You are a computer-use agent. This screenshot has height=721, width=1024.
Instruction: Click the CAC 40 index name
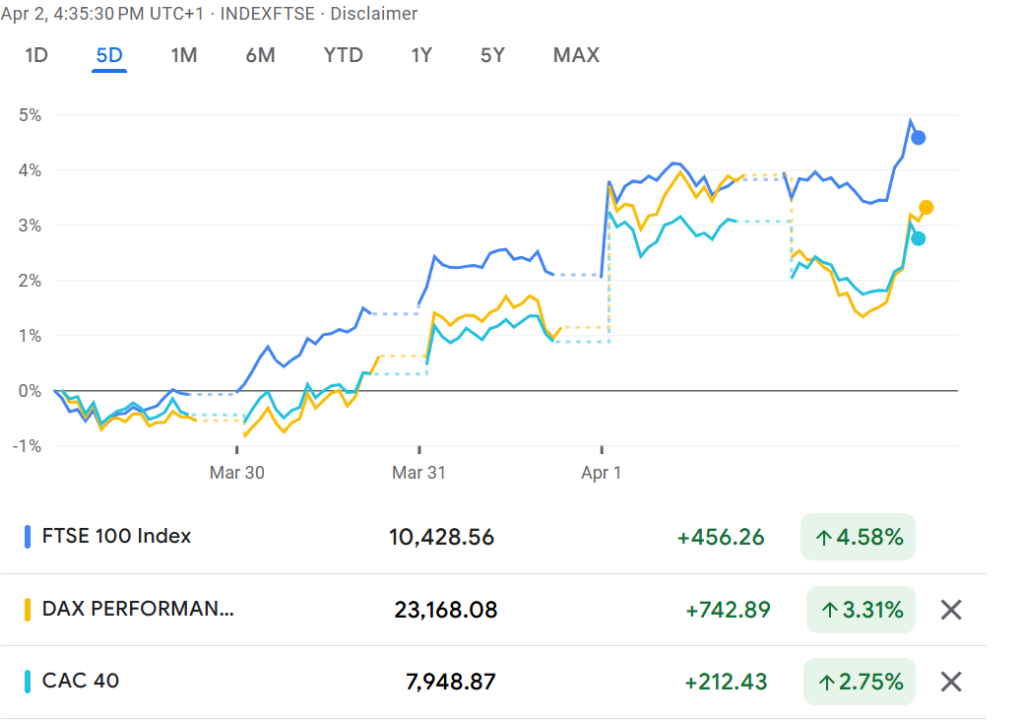81,682
